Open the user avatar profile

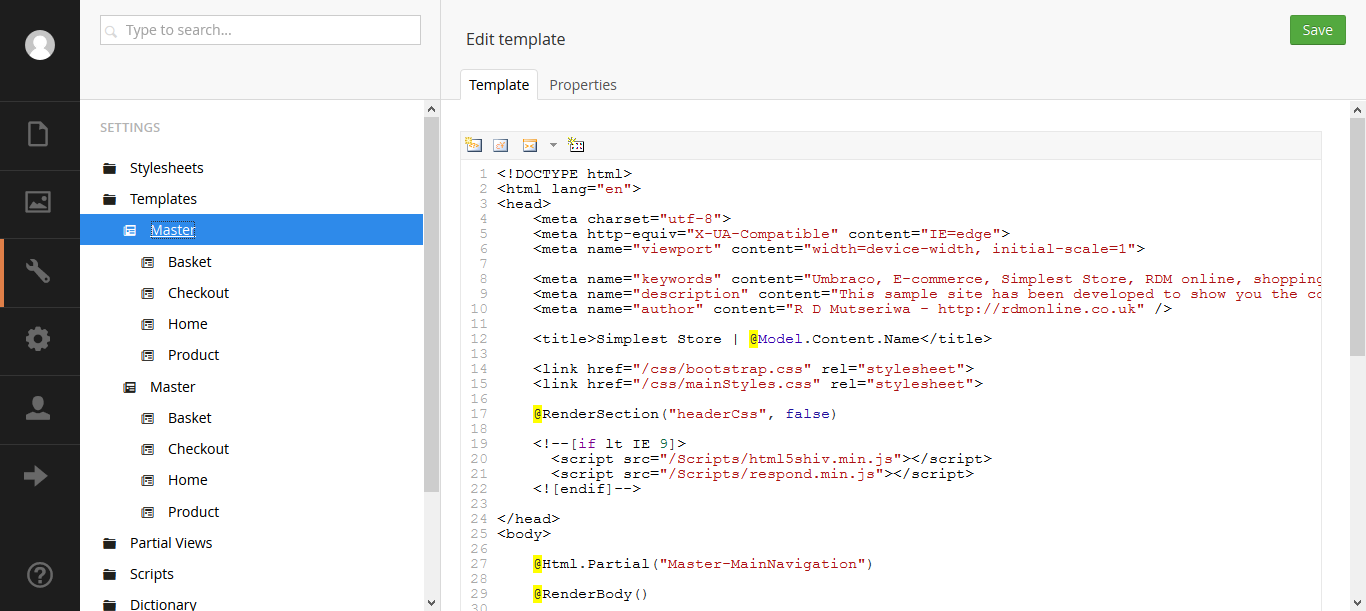(x=40, y=45)
